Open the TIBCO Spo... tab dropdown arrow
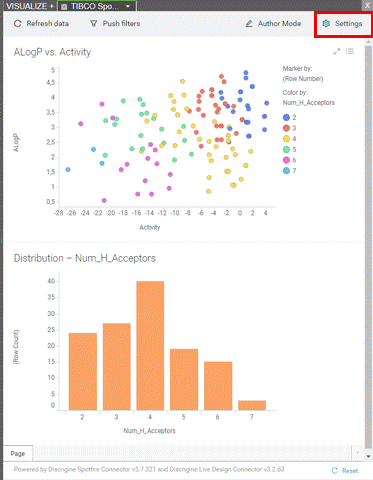 pyautogui.click(x=128, y=6)
